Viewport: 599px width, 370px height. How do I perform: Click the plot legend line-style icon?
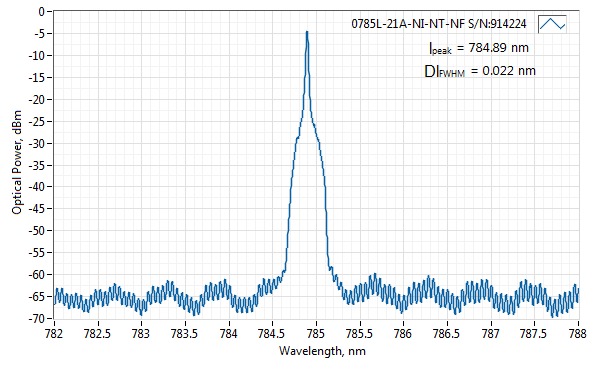coord(552,24)
